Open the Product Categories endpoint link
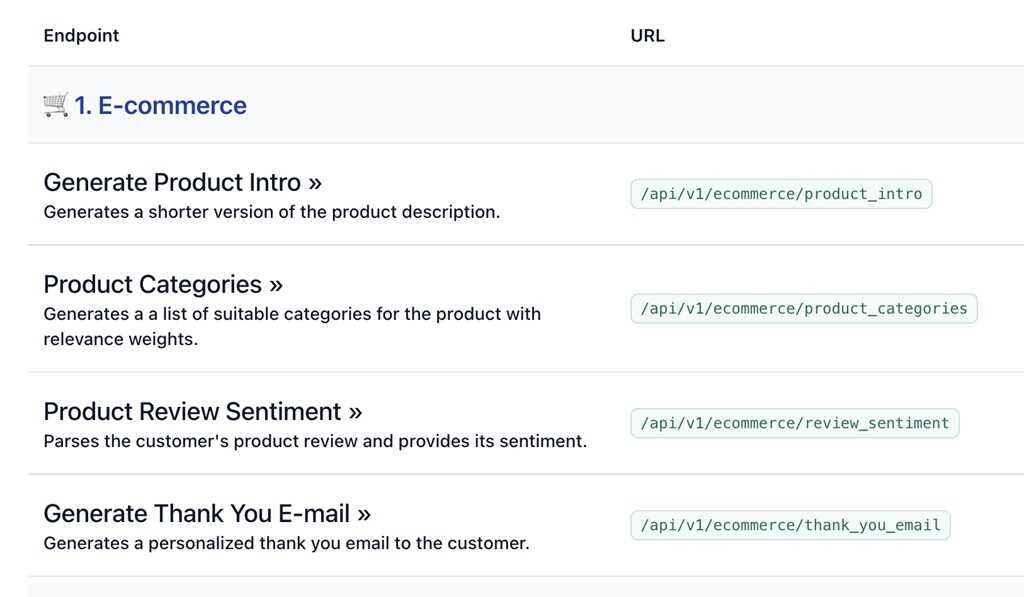 (153, 285)
